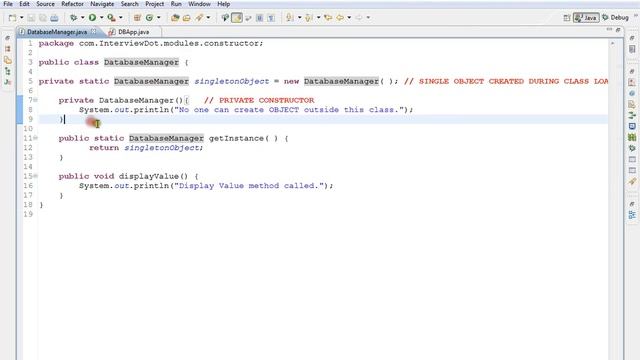Click the Search flashlight toolbar icon
Viewport: 640px width, 360px height.
[x=199, y=18]
